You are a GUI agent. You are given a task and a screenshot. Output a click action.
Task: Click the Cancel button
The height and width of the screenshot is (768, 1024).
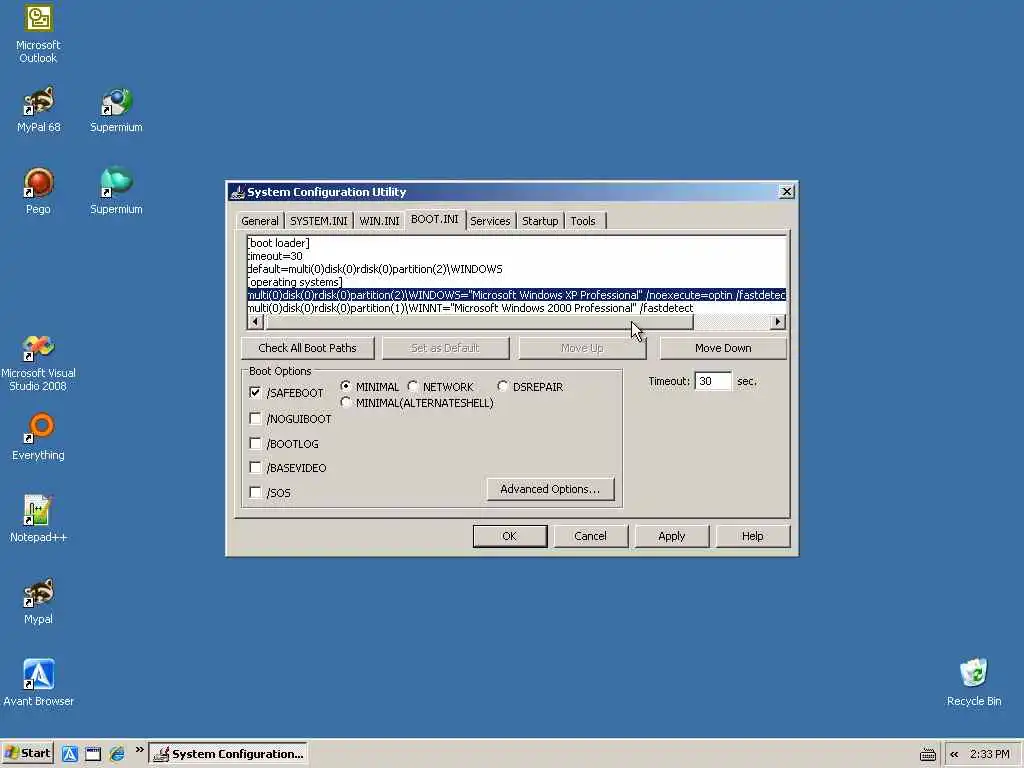[590, 536]
